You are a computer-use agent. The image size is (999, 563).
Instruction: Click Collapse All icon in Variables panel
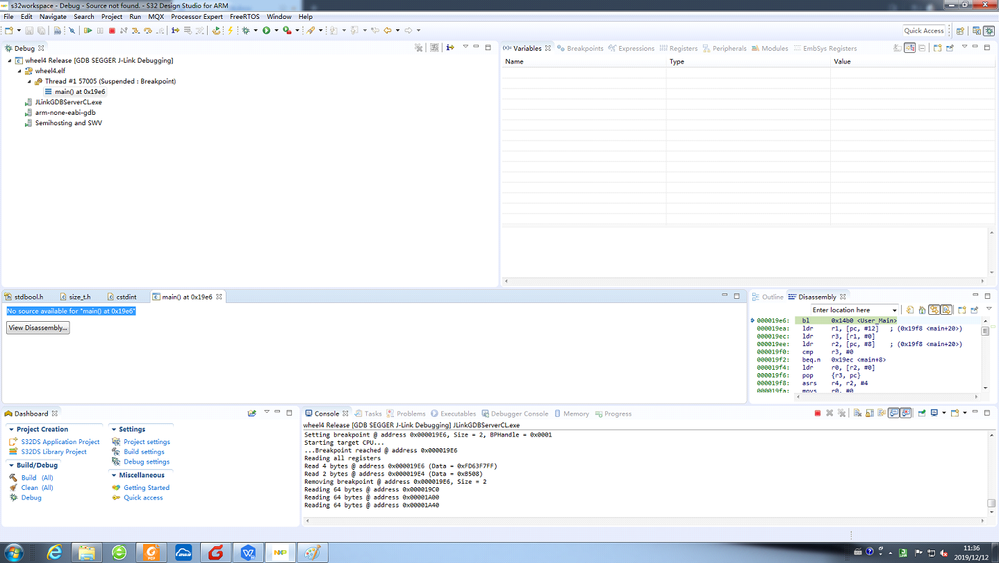[922, 48]
